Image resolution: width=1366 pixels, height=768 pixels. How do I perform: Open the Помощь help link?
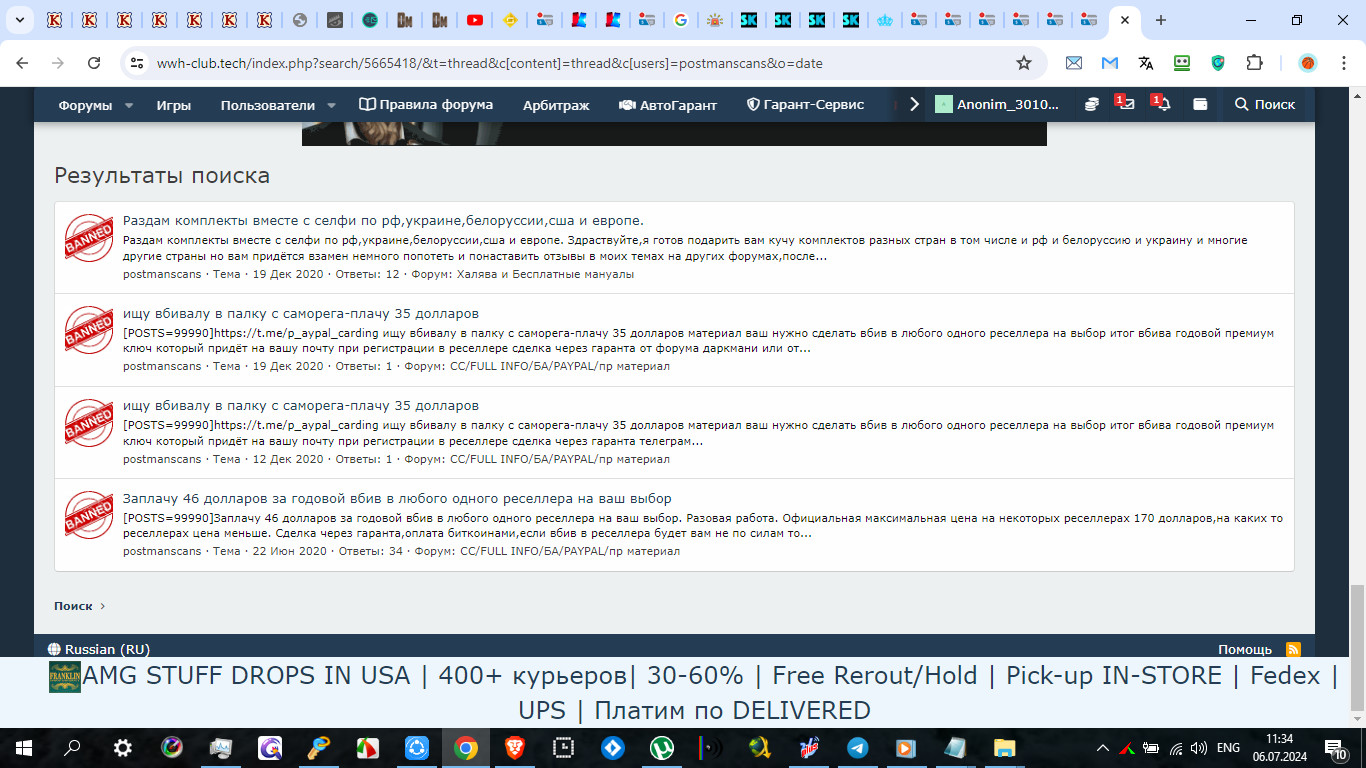click(1245, 649)
